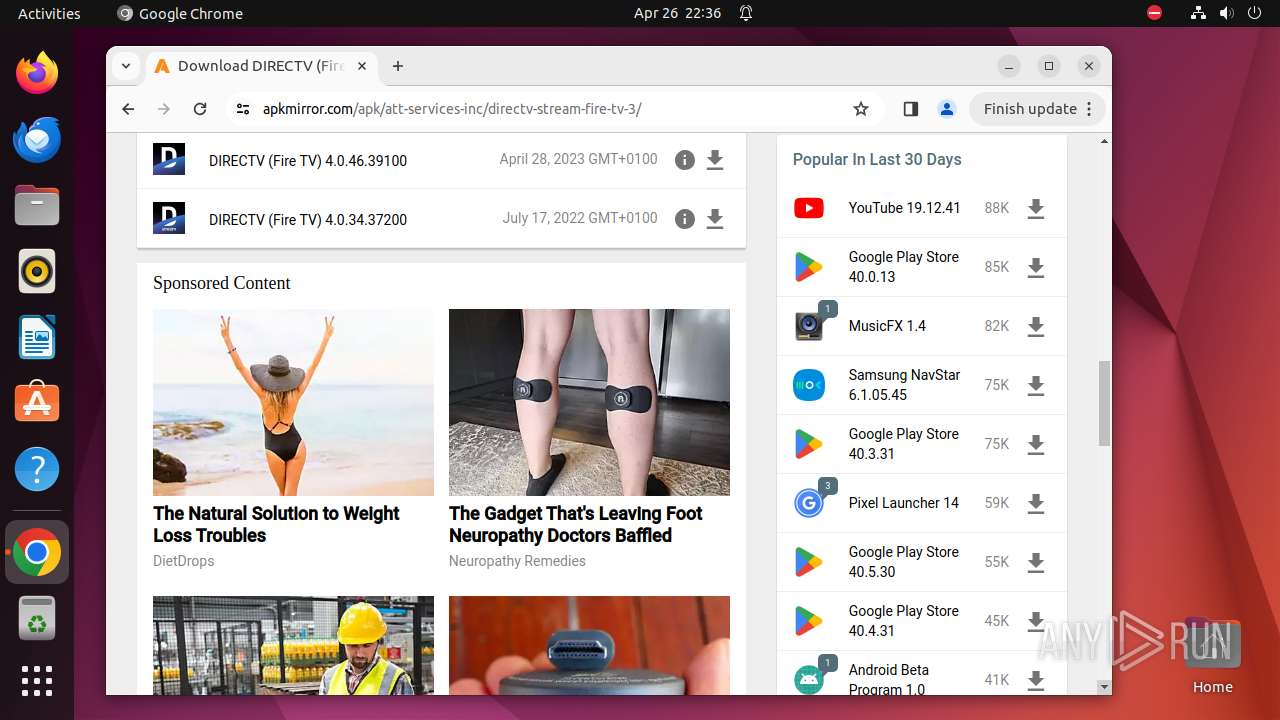Click the MusicFX app icon
Image resolution: width=1280 pixels, height=720 pixels.
point(809,326)
